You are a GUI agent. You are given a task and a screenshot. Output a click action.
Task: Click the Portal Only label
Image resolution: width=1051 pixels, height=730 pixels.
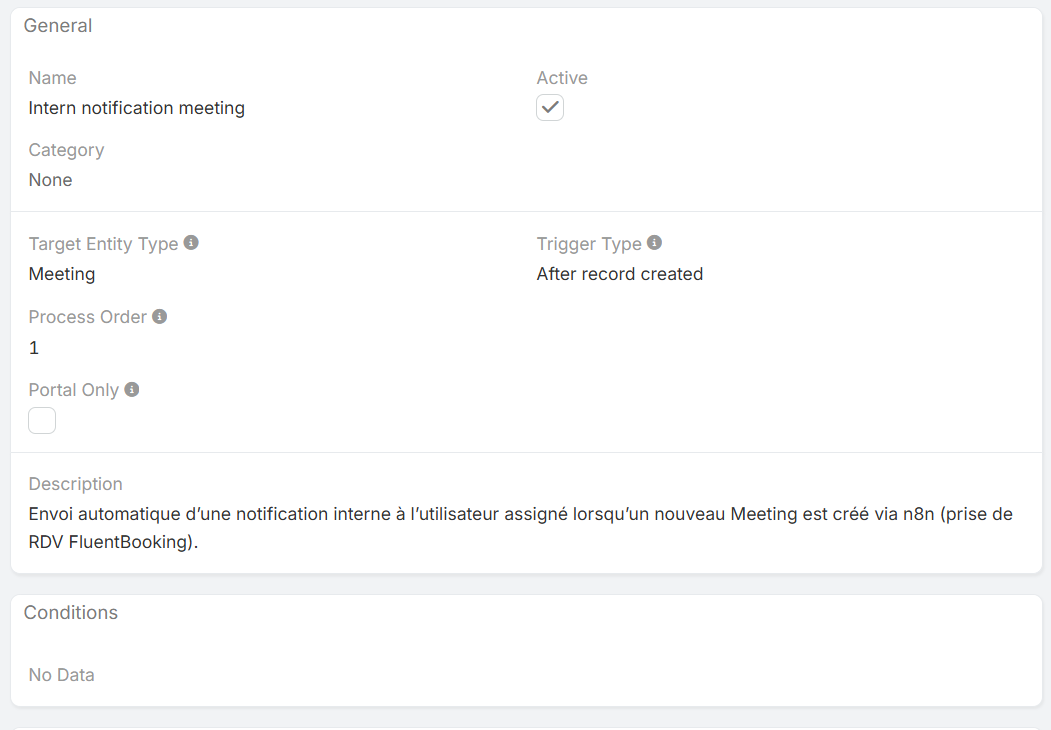point(74,390)
